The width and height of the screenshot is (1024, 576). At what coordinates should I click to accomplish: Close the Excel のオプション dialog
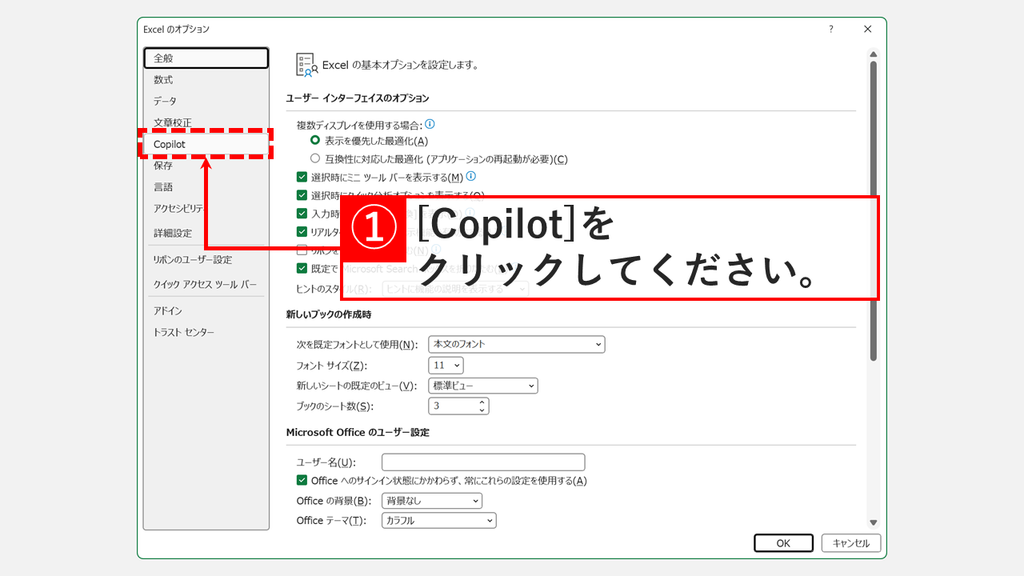tap(867, 29)
